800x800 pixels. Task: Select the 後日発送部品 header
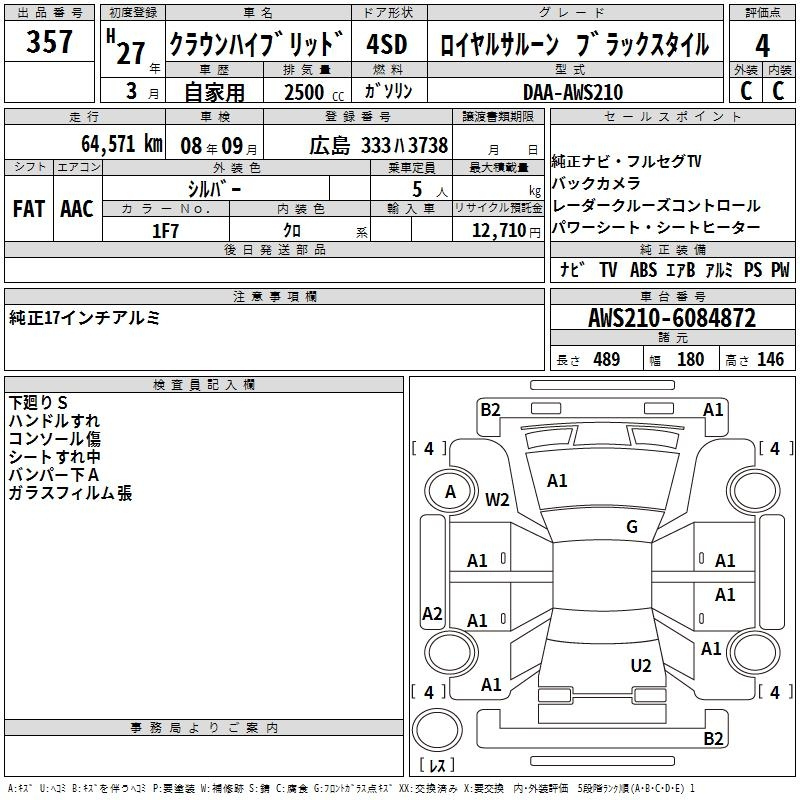(x=274, y=249)
